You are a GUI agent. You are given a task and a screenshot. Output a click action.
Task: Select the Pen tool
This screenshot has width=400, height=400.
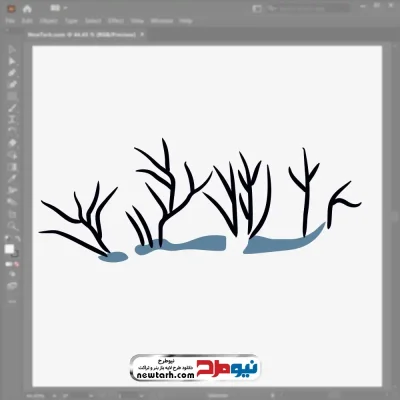pyautogui.click(x=12, y=73)
